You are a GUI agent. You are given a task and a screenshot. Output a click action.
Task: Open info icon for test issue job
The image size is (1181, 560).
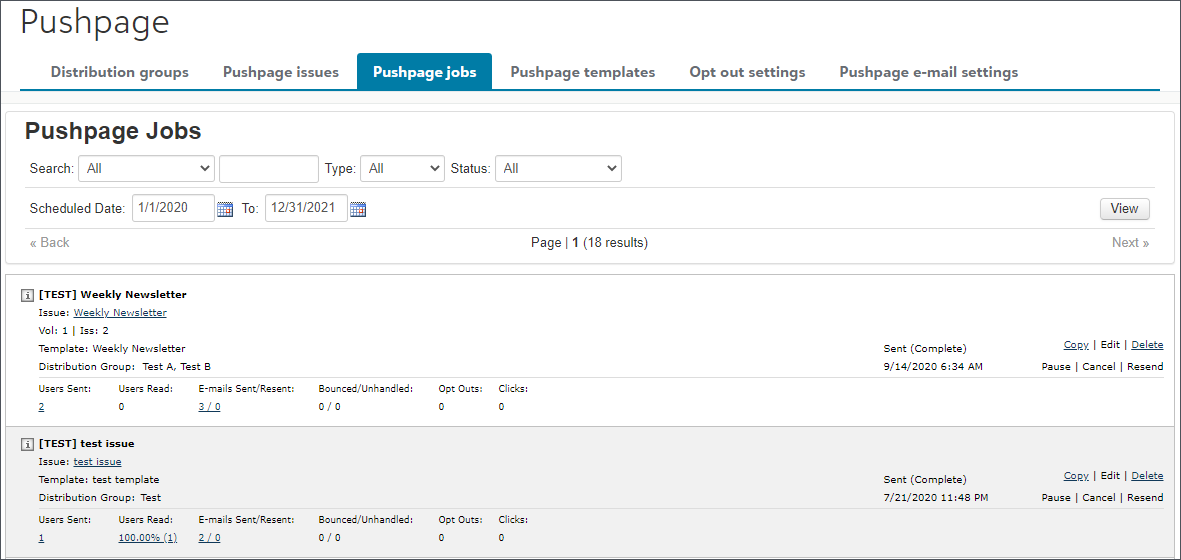(x=26, y=443)
